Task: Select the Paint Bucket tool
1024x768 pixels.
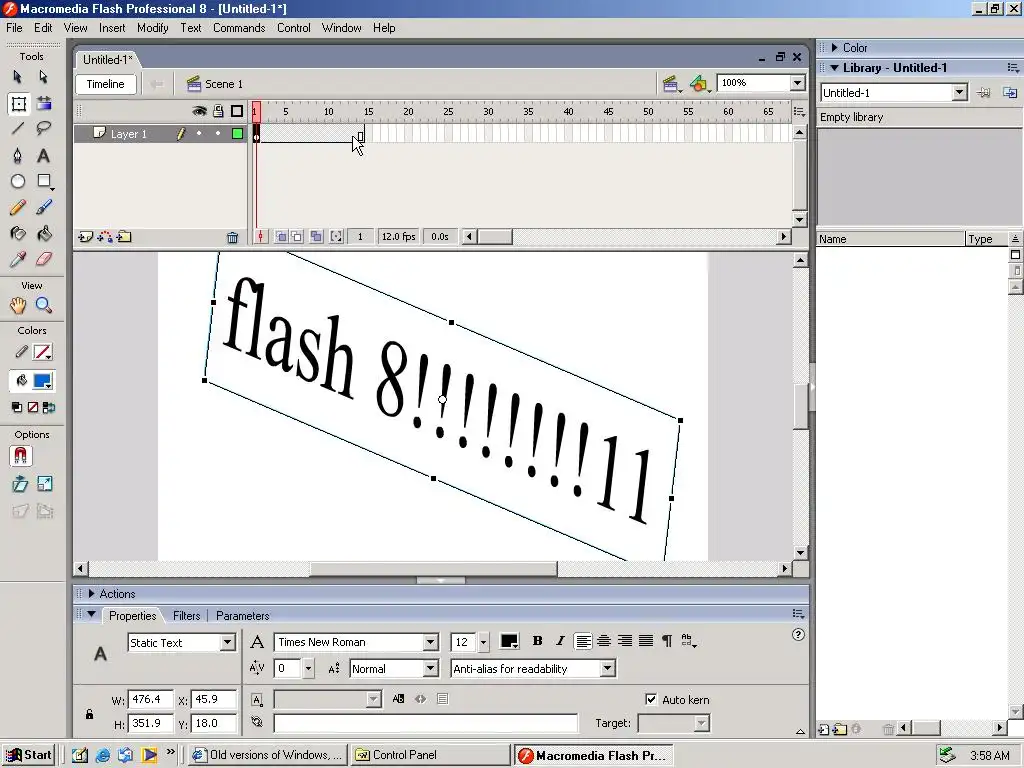Action: pos(44,233)
